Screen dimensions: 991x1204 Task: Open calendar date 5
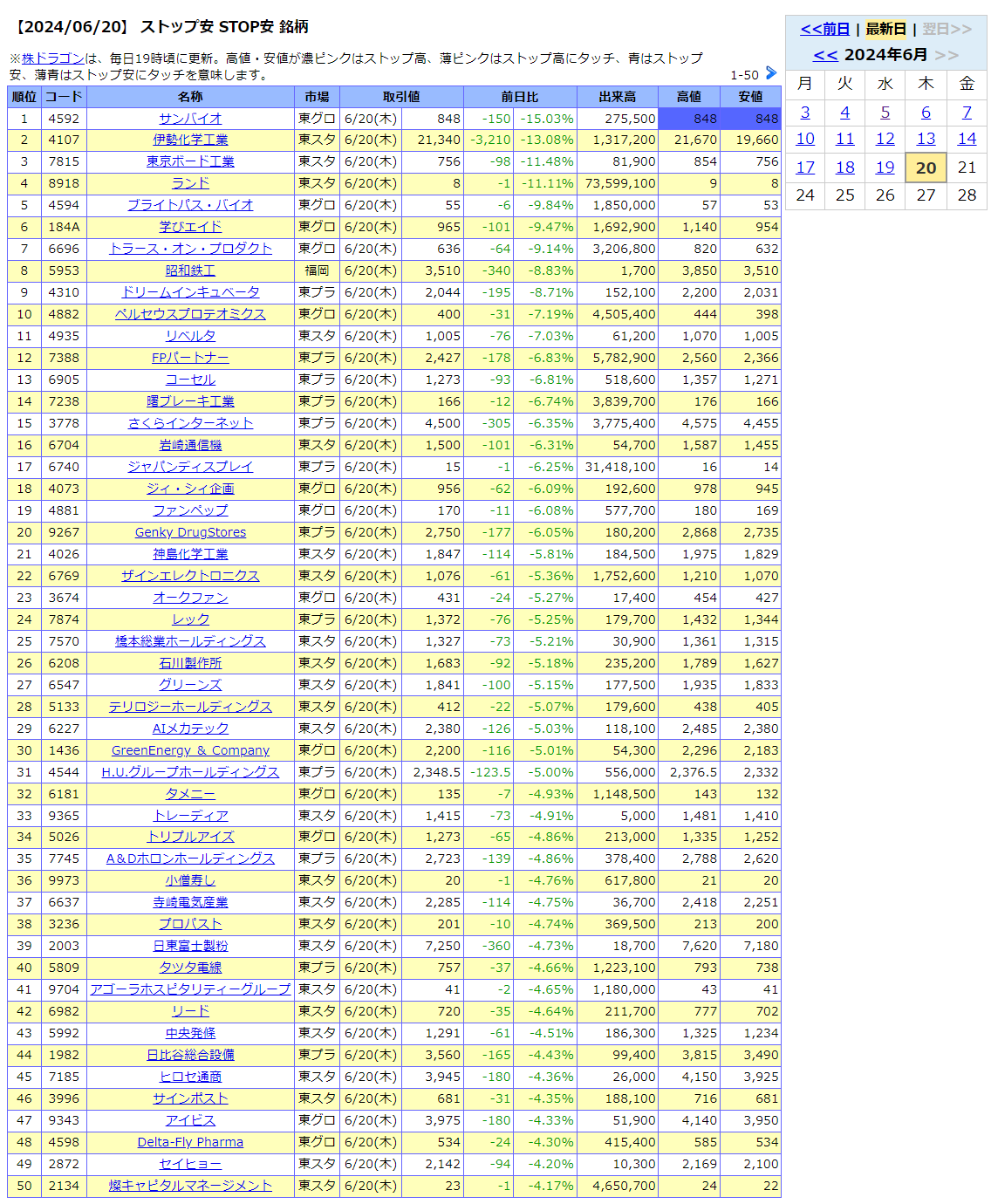[885, 113]
